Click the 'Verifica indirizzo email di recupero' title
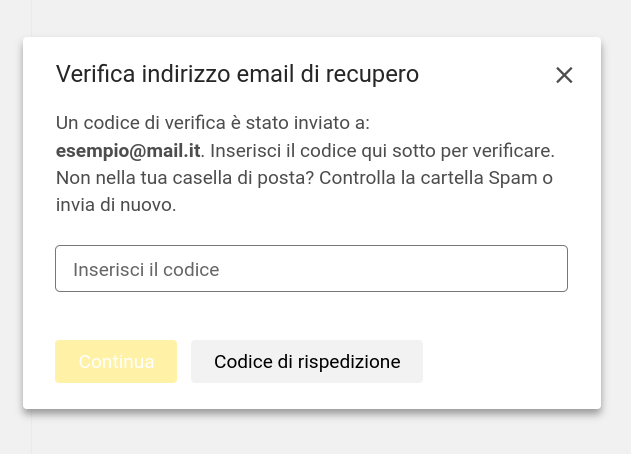This screenshot has width=631, height=454. point(237,74)
